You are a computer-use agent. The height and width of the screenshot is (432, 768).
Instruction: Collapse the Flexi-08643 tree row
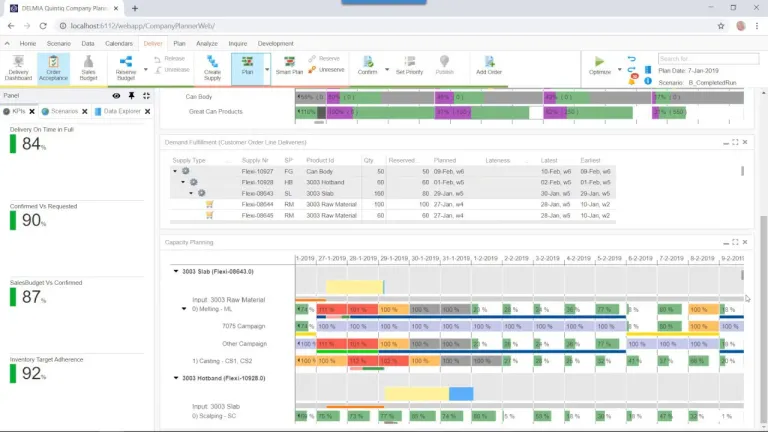point(191,193)
